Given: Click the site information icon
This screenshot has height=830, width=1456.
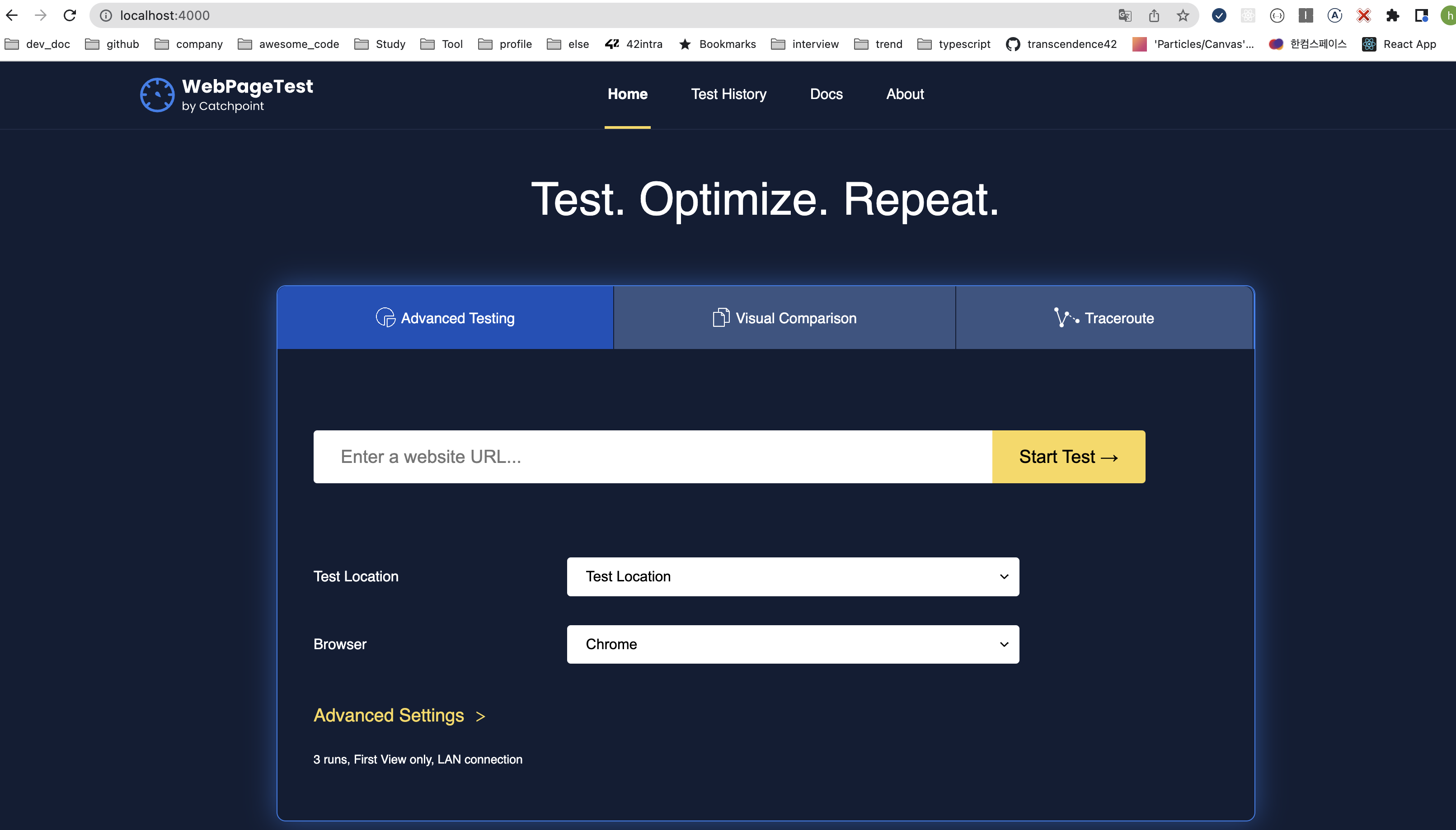Looking at the screenshot, I should tap(106, 15).
